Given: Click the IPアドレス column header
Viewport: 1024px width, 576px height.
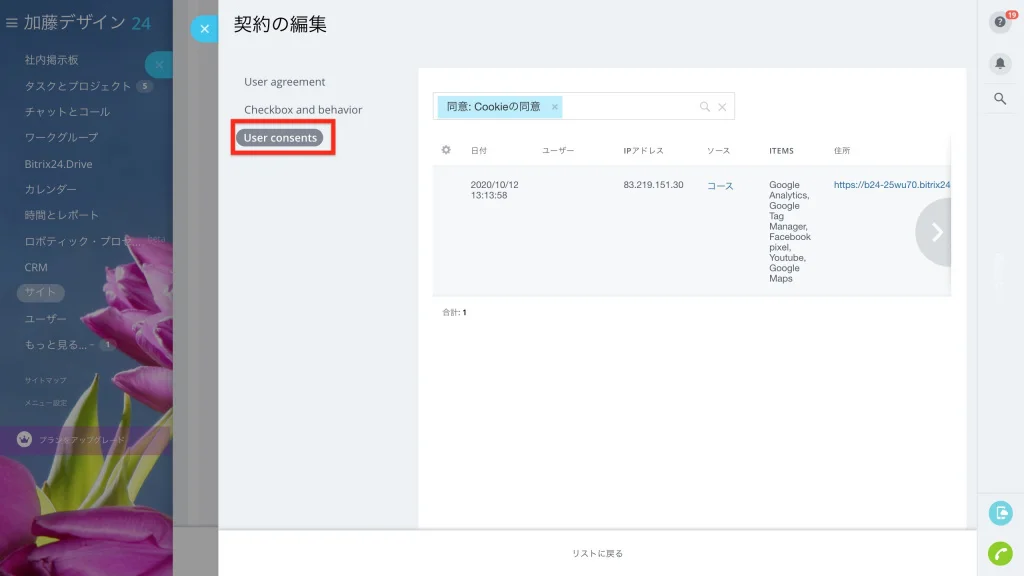Looking at the screenshot, I should pyautogui.click(x=643, y=151).
